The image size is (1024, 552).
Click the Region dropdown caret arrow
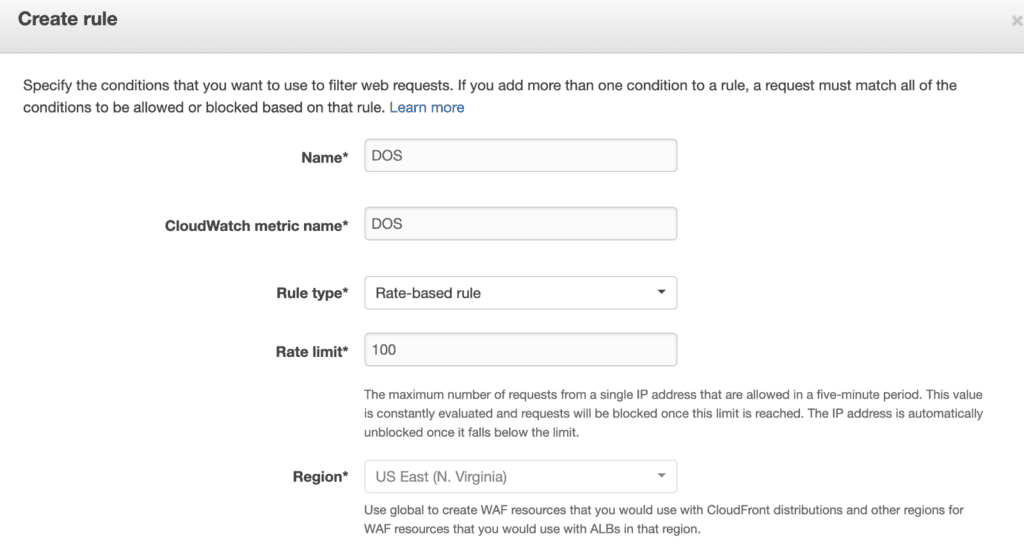tap(661, 476)
